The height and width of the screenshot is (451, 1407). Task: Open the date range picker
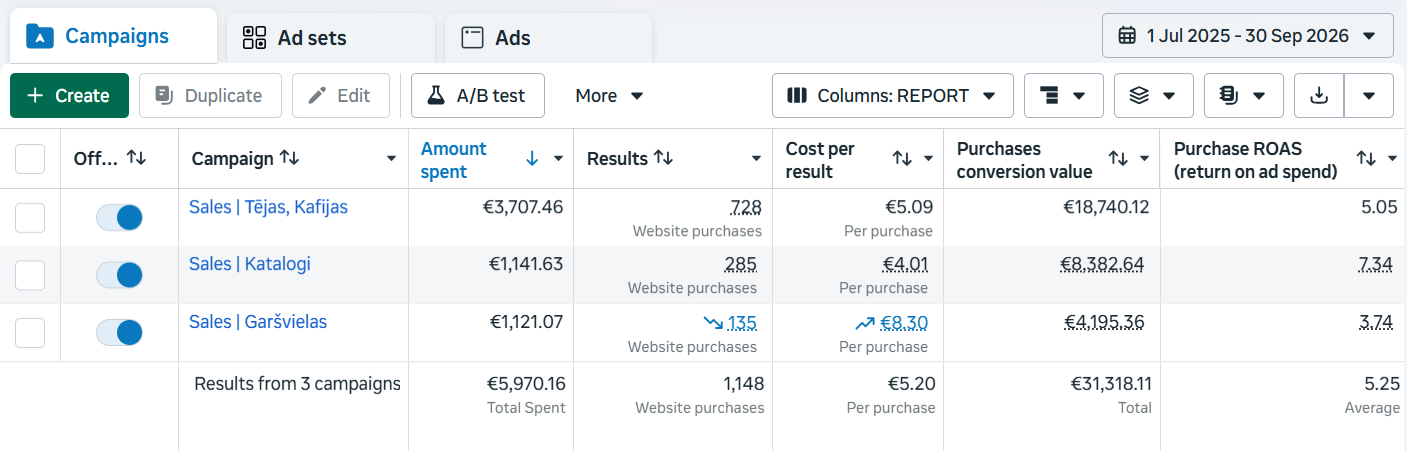point(1248,36)
